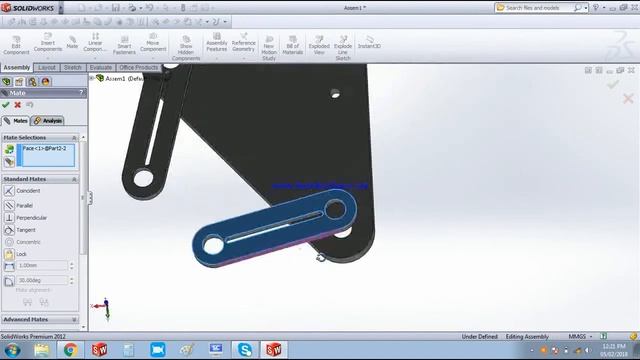Accept the mate with green checkmark
The image size is (640, 360).
coord(6,105)
